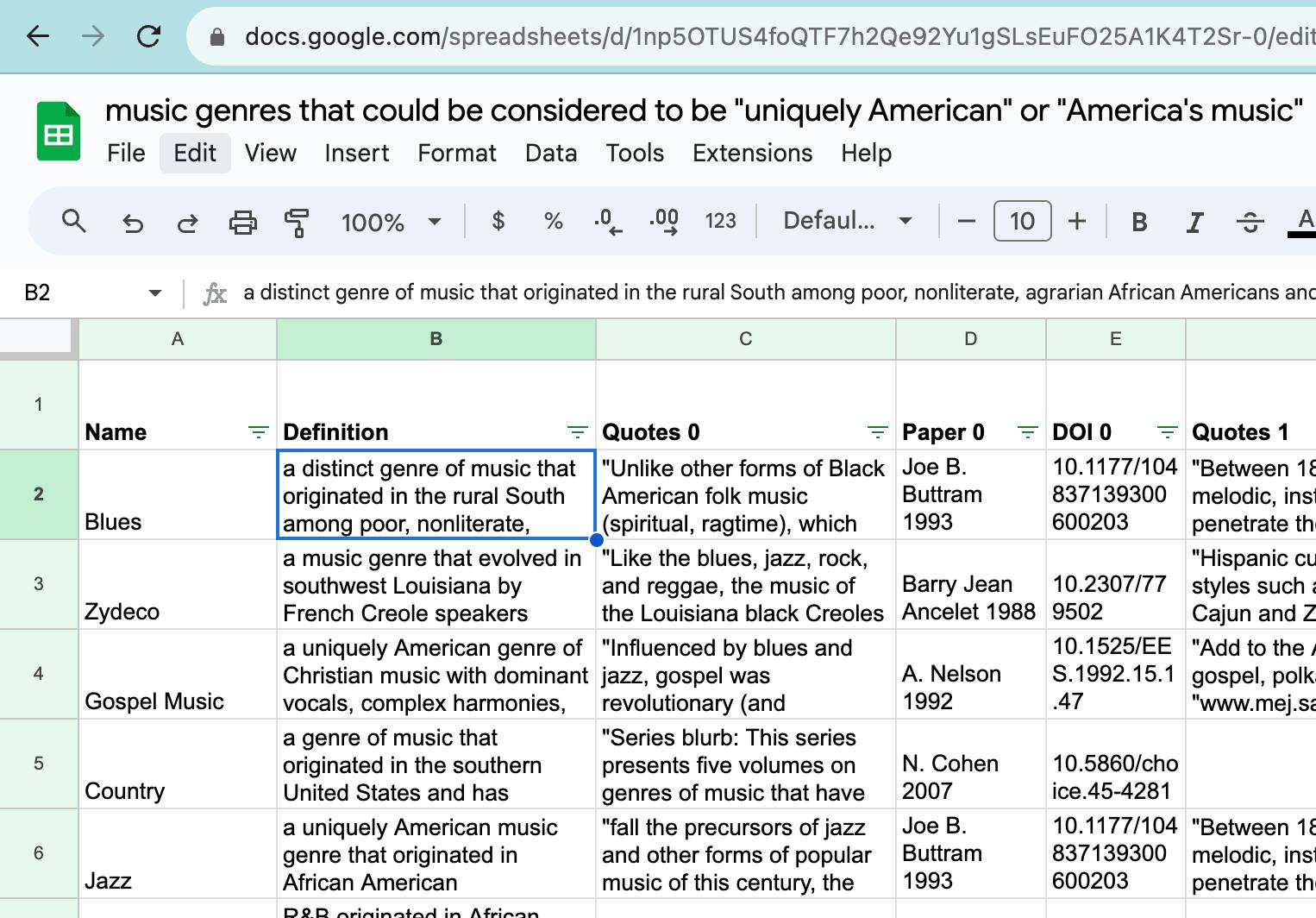Rename the spreadsheet title
The width and height of the screenshot is (1316, 918).
click(704, 110)
